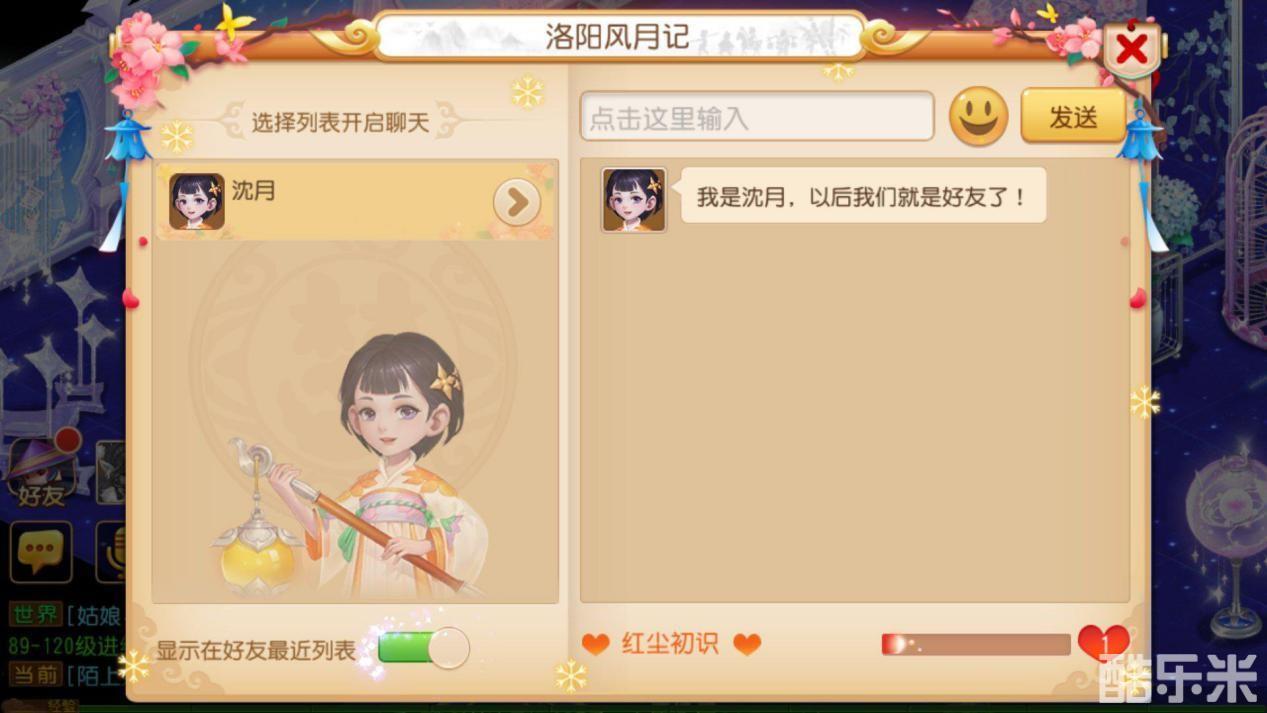Click 沈月's avatar in list entry
Image resolution: width=1267 pixels, height=713 pixels.
tap(197, 202)
